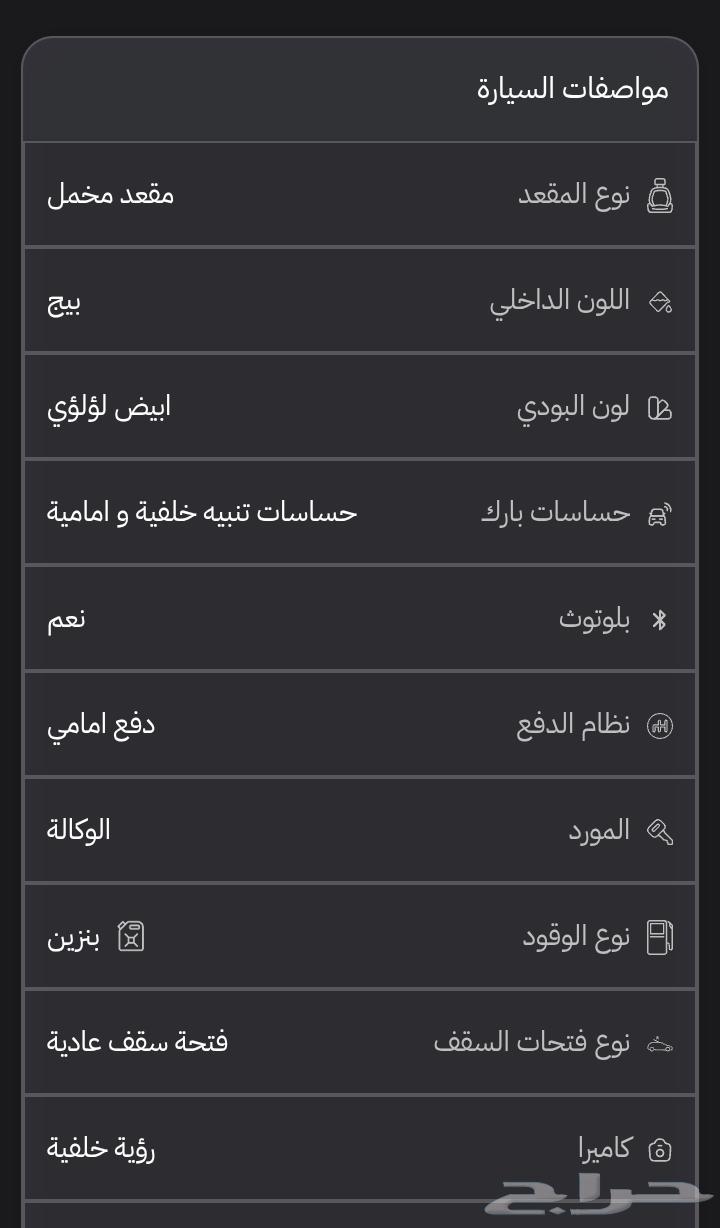Click the الوكالة supplier value
This screenshot has height=1228, width=720.
pos(78,830)
